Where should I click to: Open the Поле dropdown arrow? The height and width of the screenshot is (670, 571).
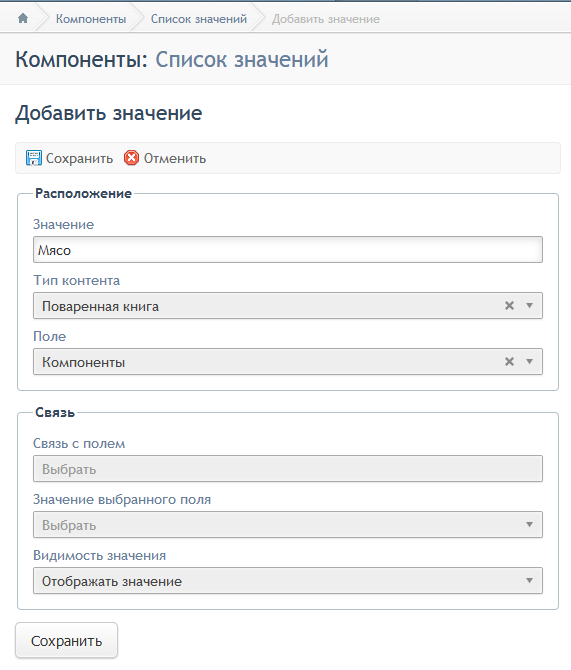coord(530,361)
